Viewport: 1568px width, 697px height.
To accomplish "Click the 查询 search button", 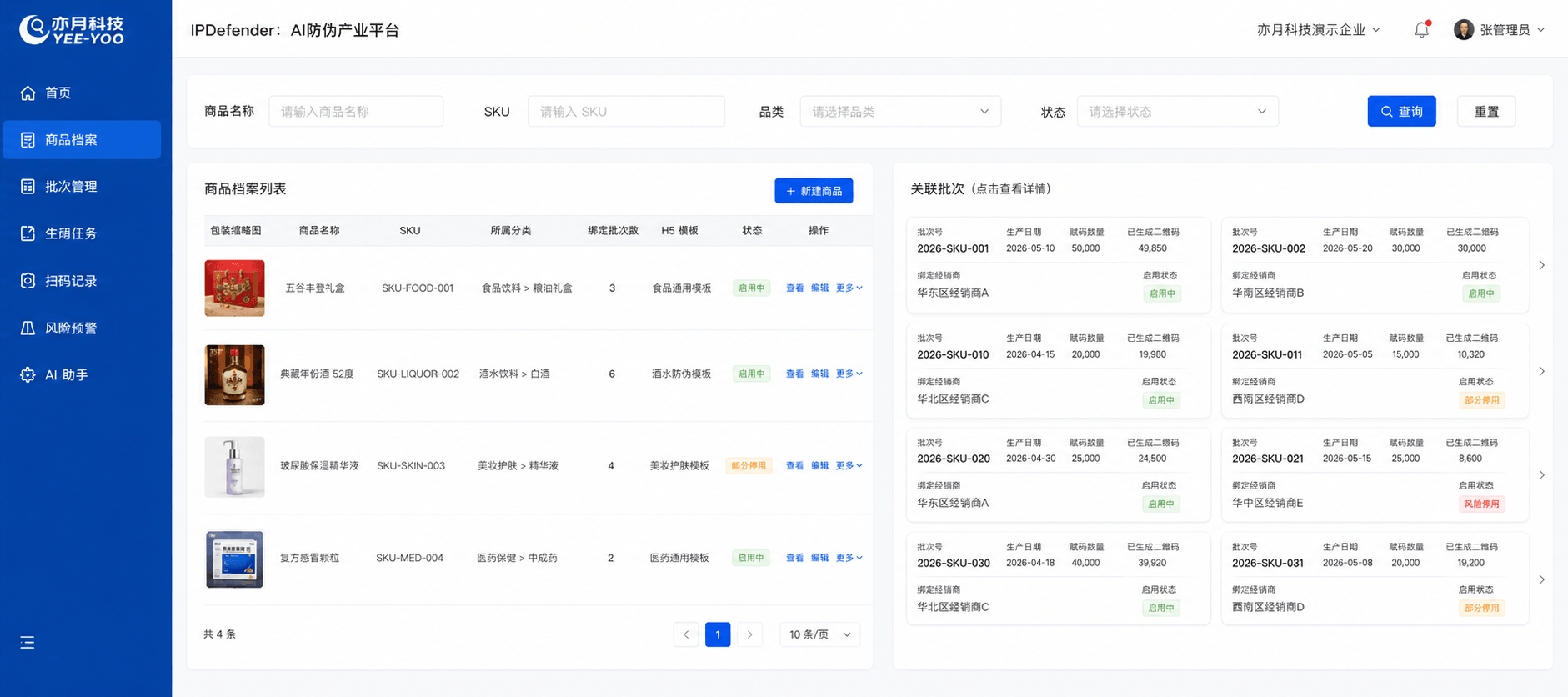I will coord(1401,112).
